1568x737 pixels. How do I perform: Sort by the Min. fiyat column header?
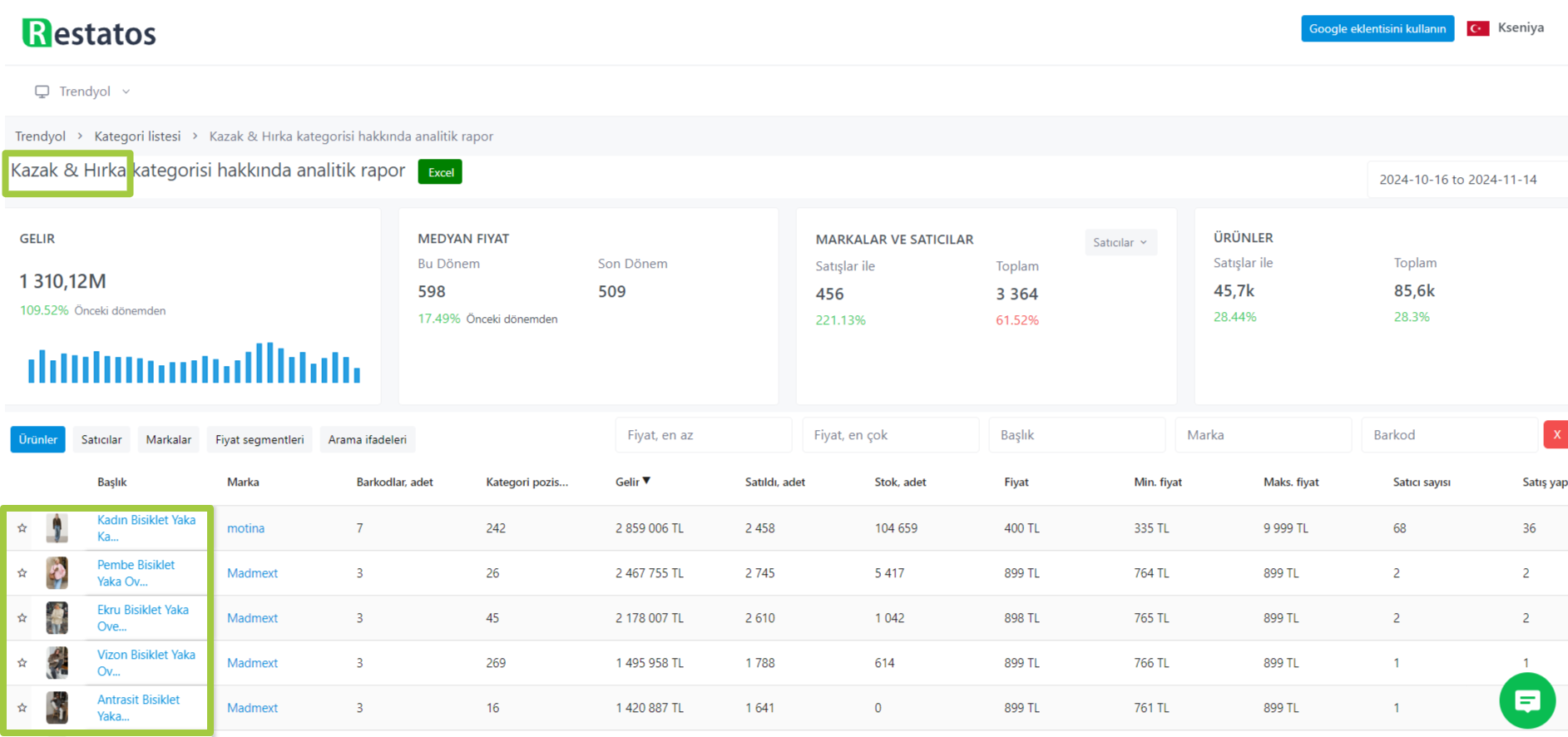coord(1158,482)
